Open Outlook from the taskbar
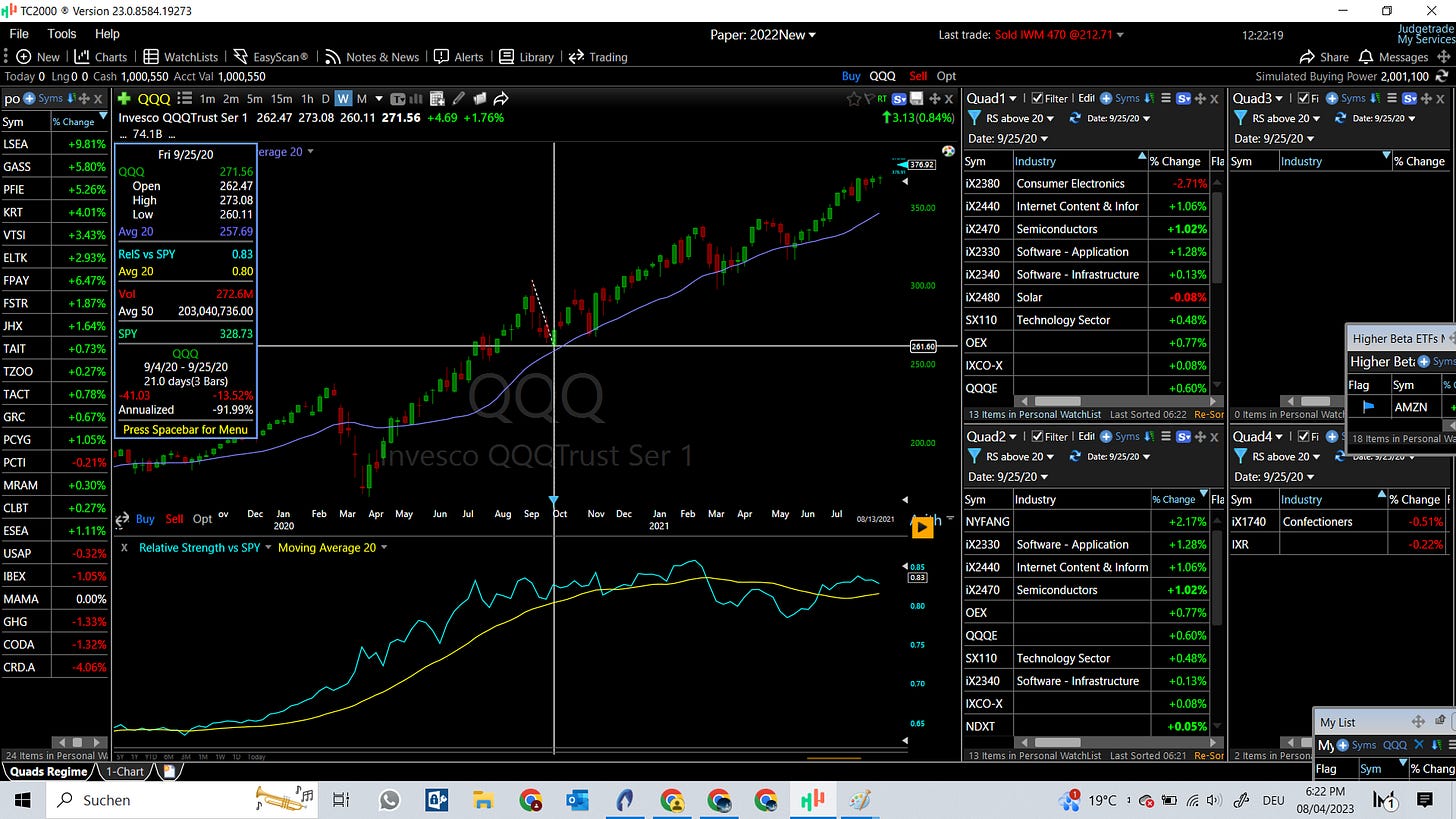1456x819 pixels. tap(577, 800)
